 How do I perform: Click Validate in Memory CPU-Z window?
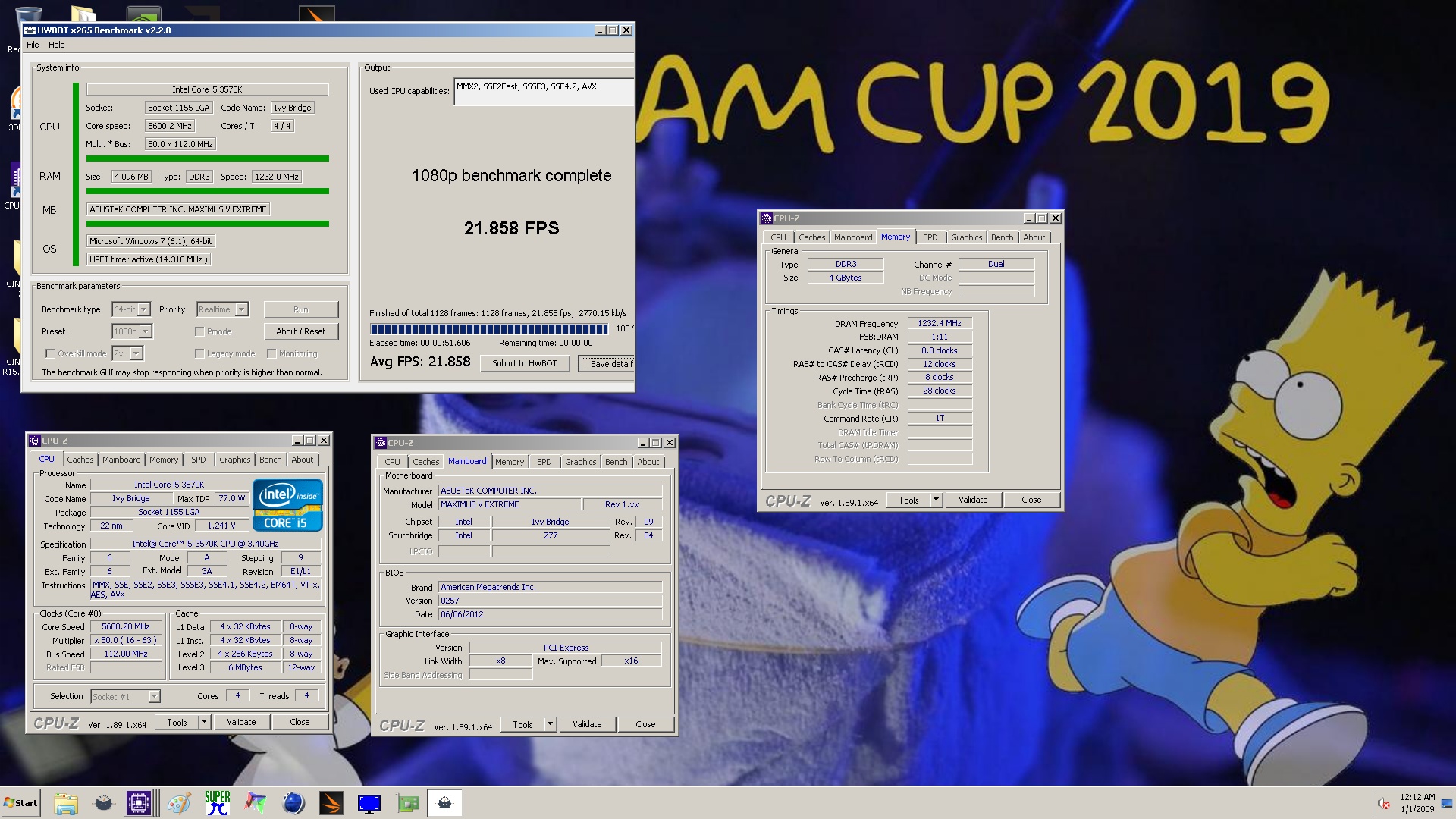973,500
